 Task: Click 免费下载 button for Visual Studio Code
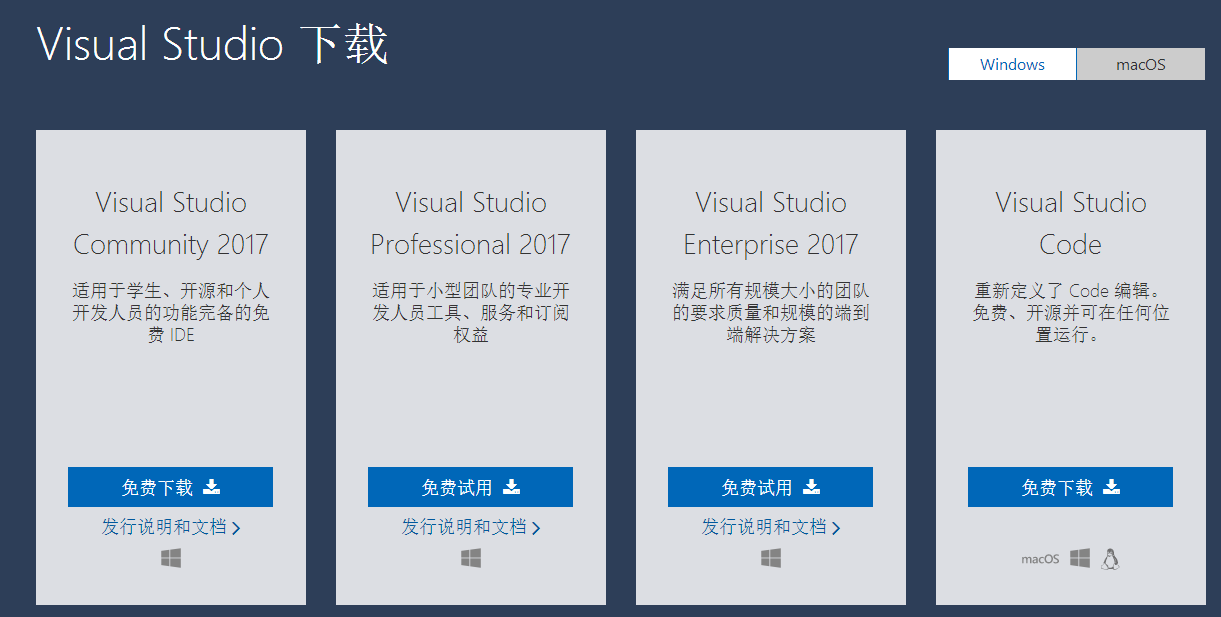1070,487
